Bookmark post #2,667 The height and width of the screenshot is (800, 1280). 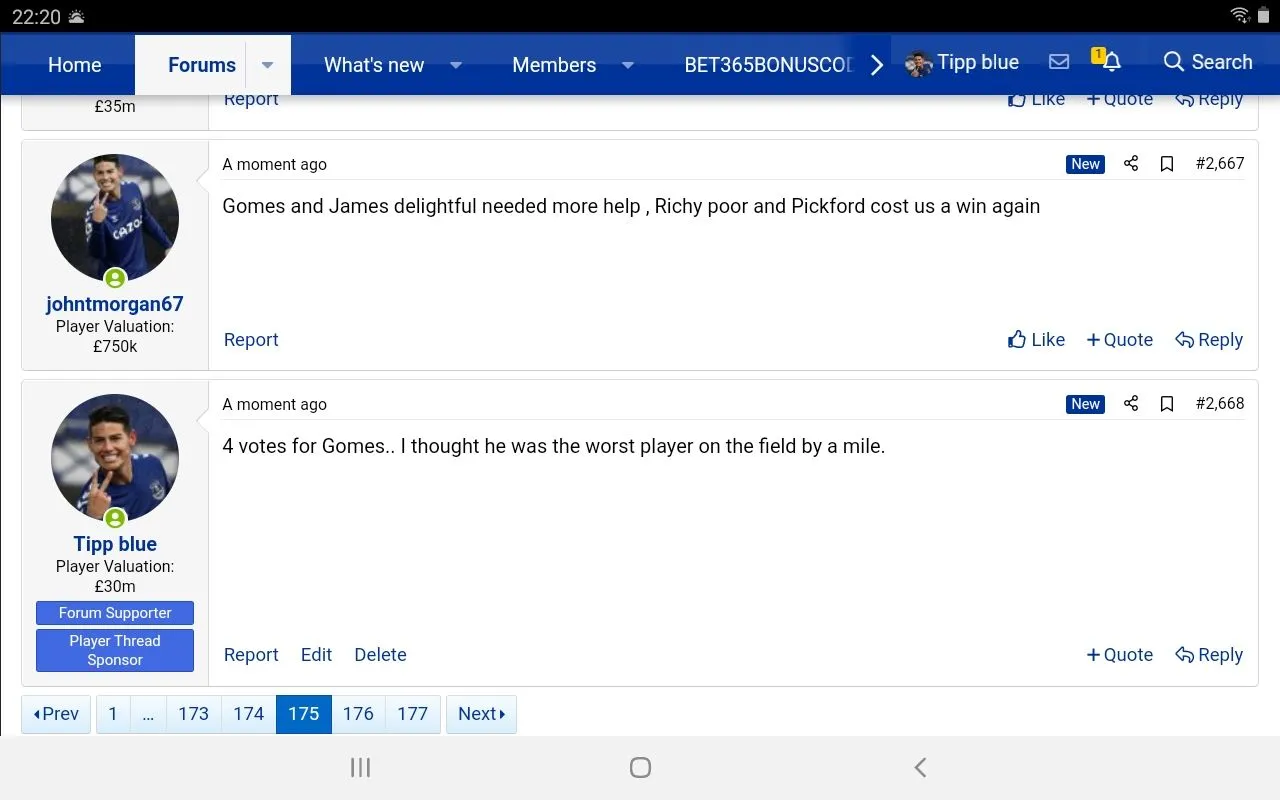(x=1166, y=164)
